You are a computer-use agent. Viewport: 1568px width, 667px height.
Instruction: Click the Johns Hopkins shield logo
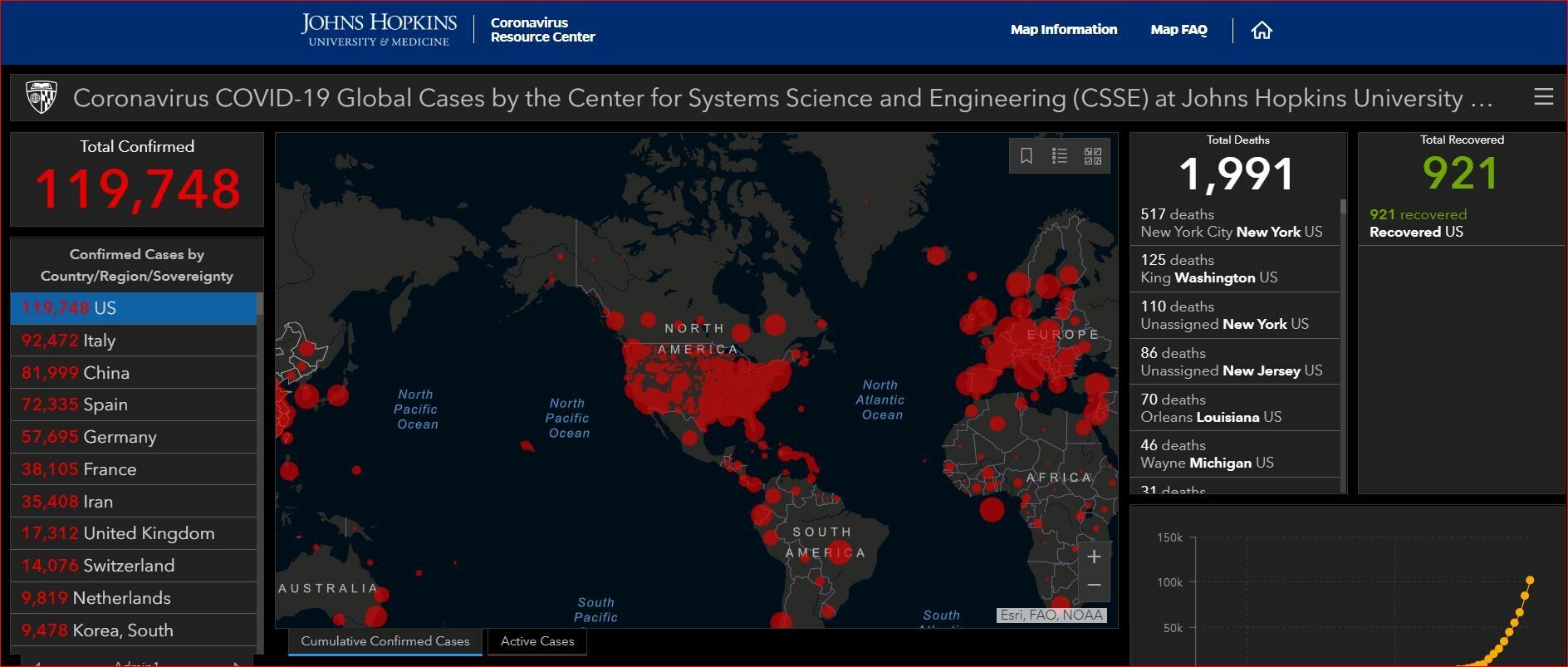tap(42, 97)
